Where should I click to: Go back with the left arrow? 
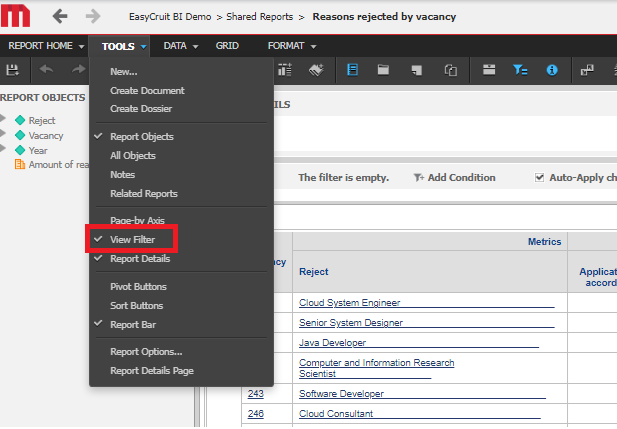click(60, 16)
